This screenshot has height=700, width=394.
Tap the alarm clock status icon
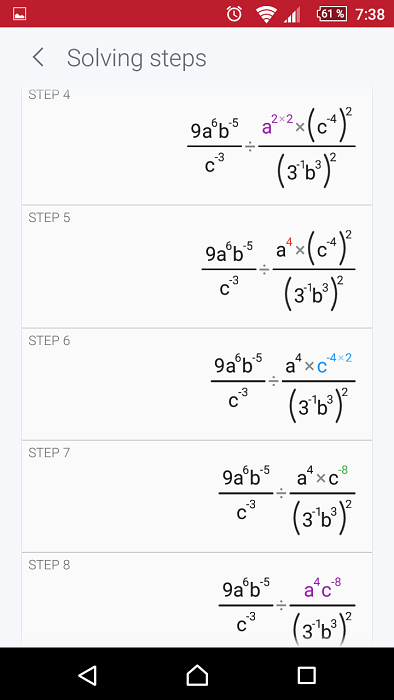234,14
